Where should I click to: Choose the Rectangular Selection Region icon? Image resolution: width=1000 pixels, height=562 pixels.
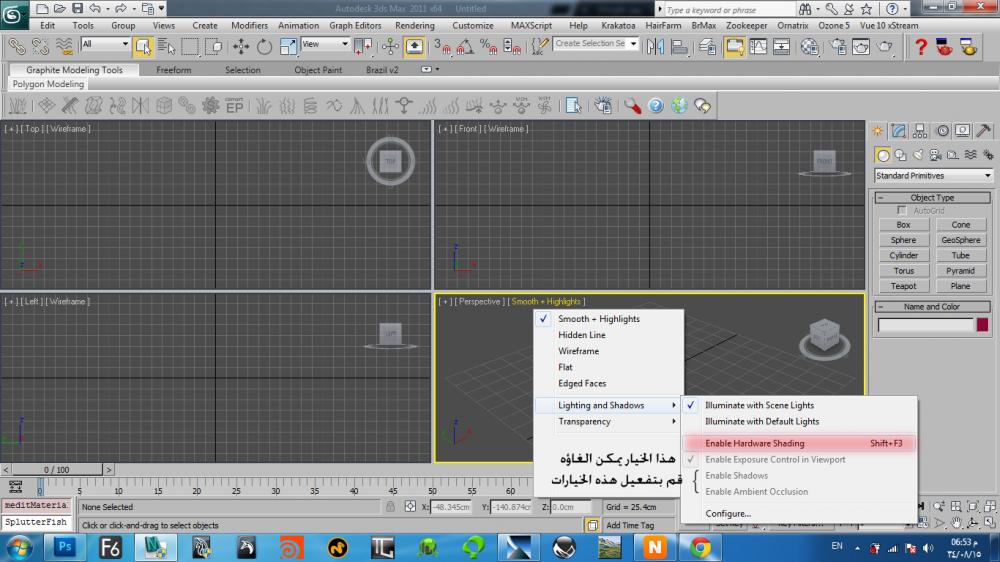tap(189, 47)
